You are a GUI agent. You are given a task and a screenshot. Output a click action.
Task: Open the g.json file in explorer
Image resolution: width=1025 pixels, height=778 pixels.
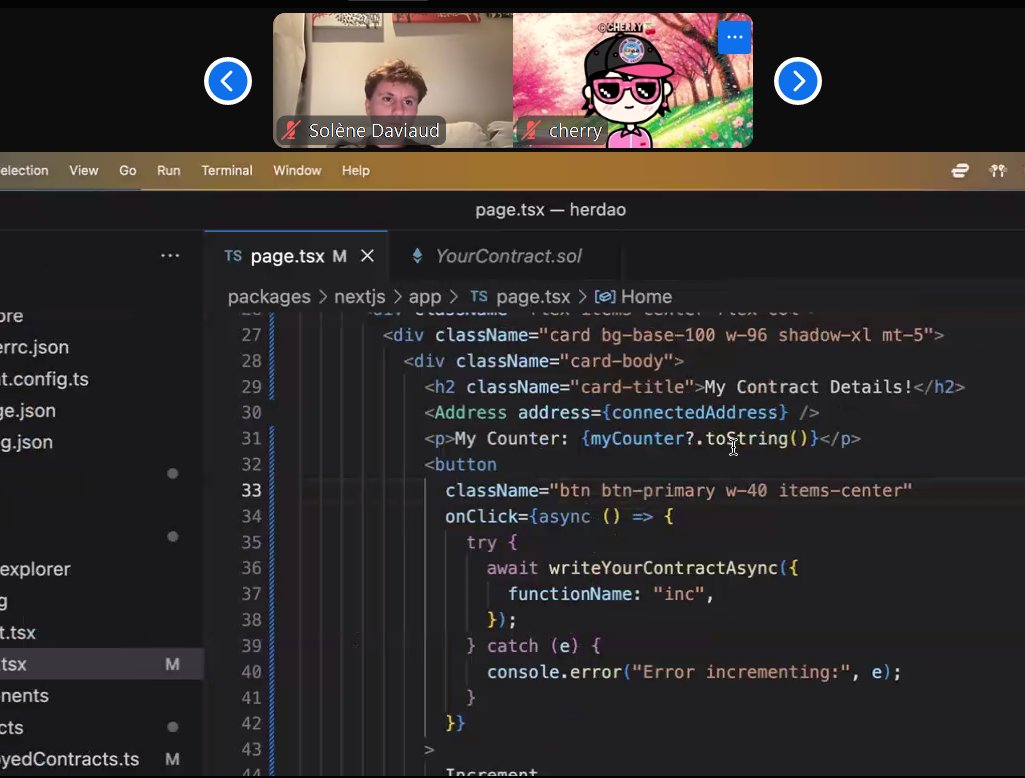coord(26,443)
